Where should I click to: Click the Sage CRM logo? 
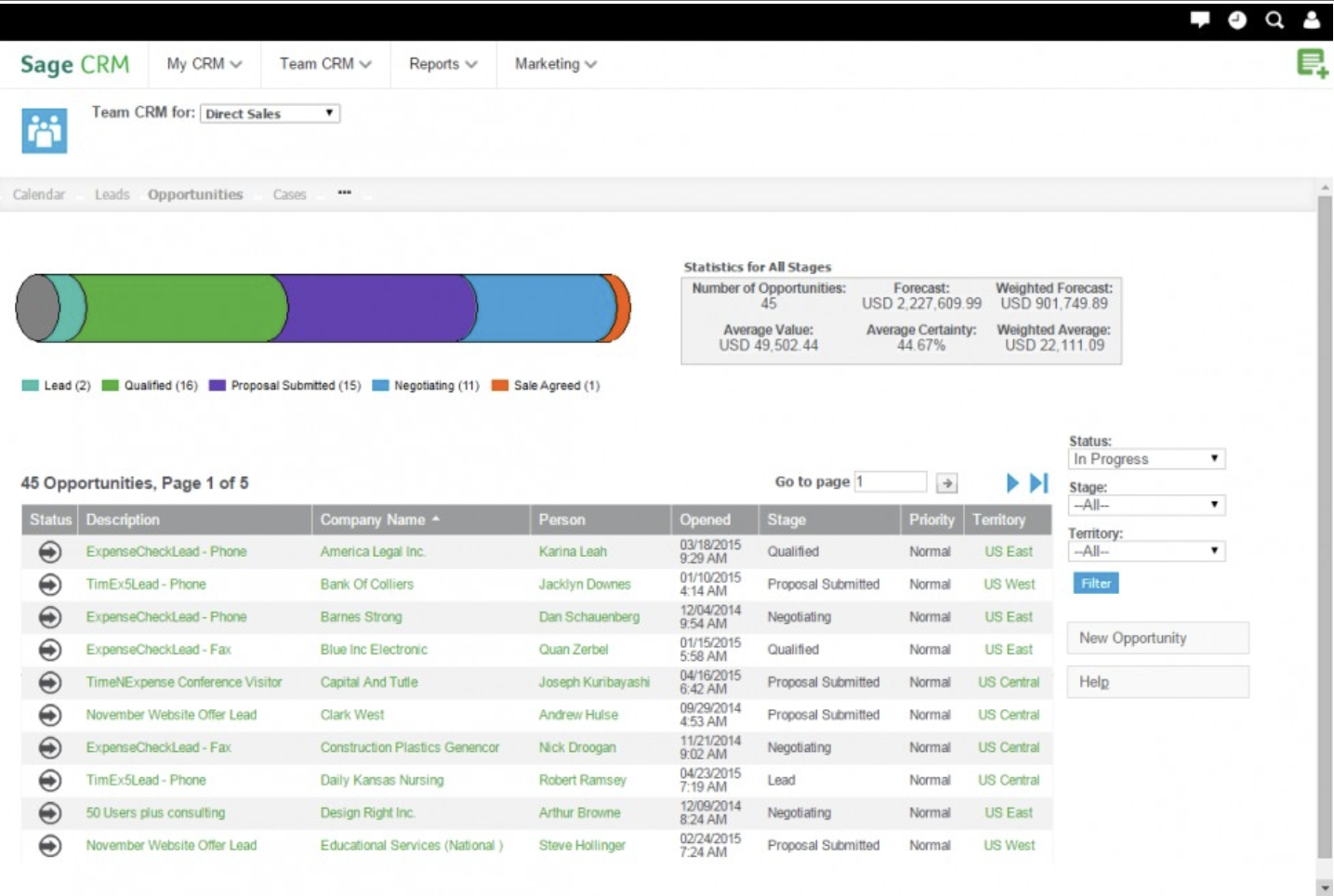74,65
